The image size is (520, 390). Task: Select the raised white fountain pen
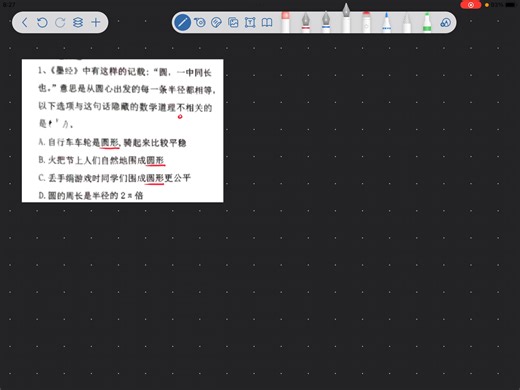point(346,18)
